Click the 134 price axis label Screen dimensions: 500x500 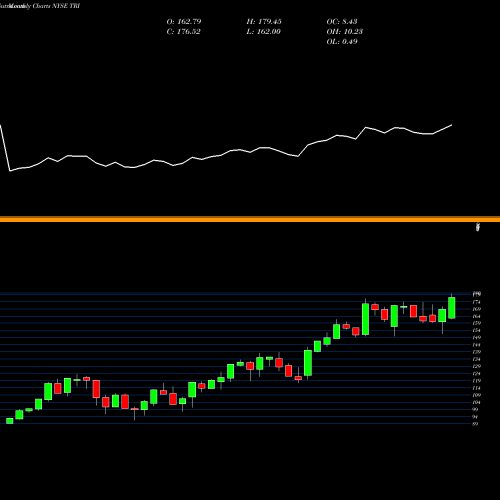tap(476, 359)
